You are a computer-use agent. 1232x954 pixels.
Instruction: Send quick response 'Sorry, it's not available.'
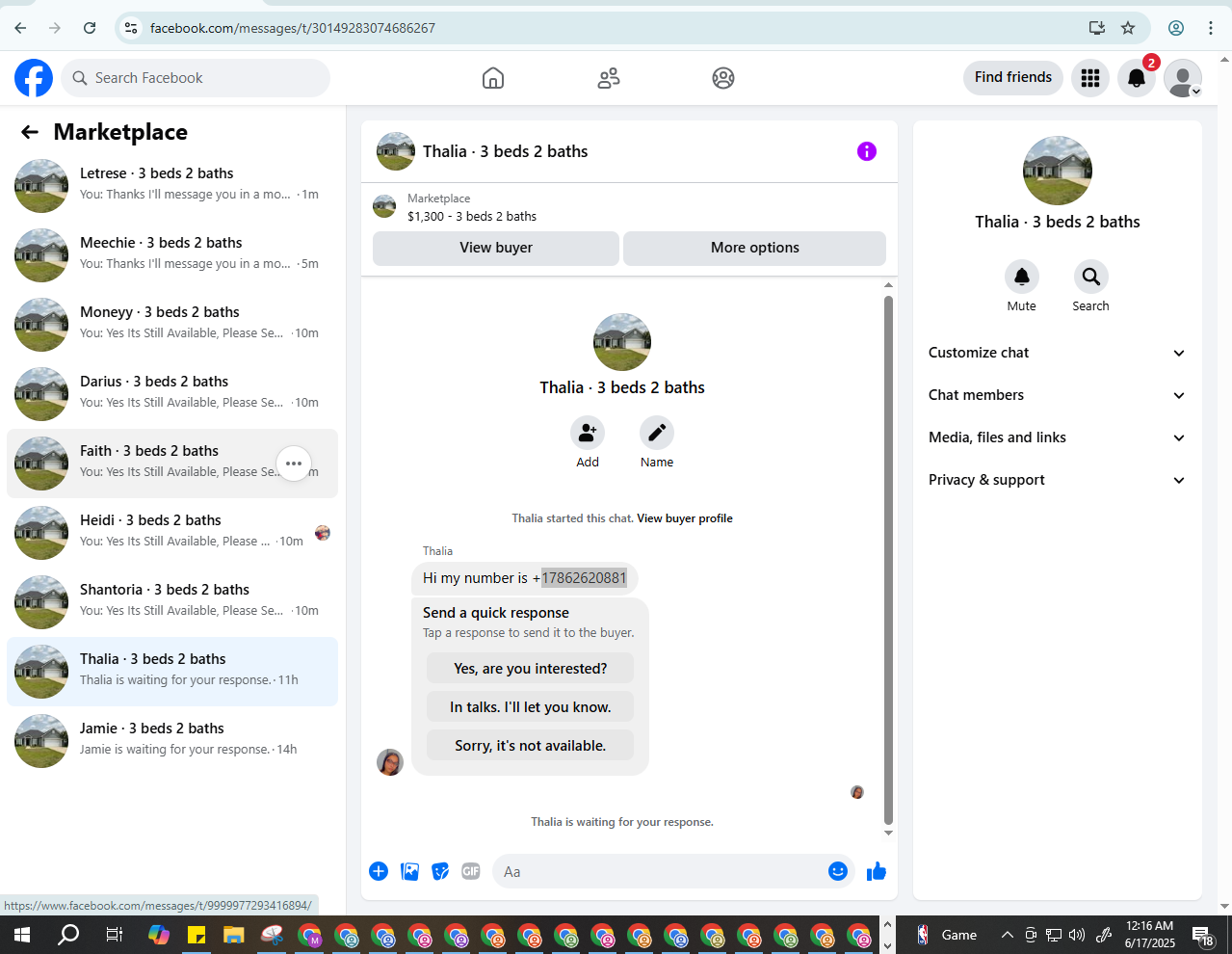(531, 746)
